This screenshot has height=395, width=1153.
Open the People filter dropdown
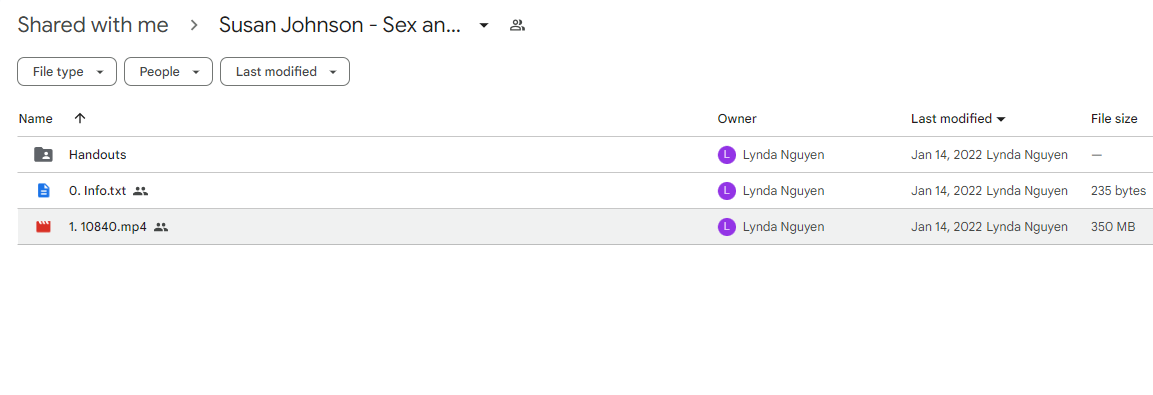[x=168, y=71]
